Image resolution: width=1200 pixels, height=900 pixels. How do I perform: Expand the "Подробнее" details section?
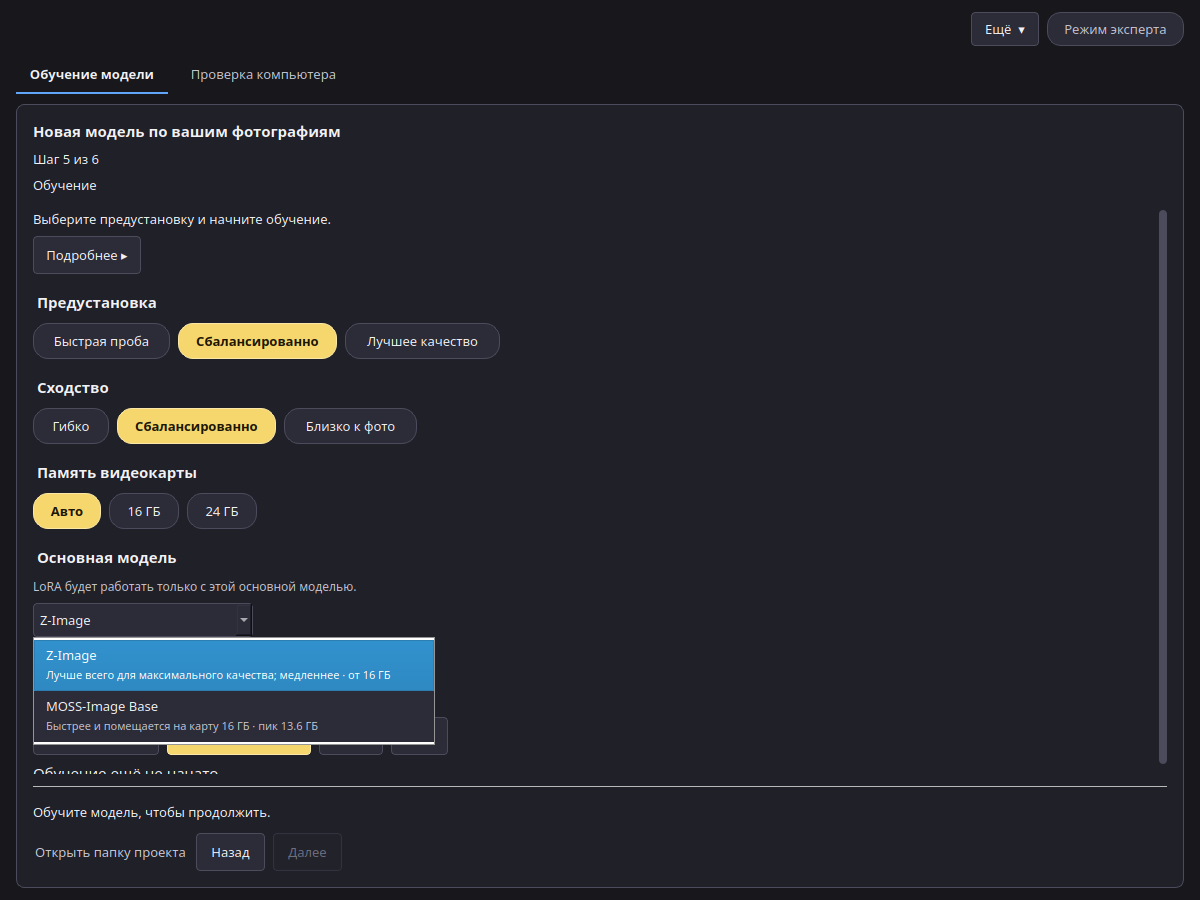point(87,255)
